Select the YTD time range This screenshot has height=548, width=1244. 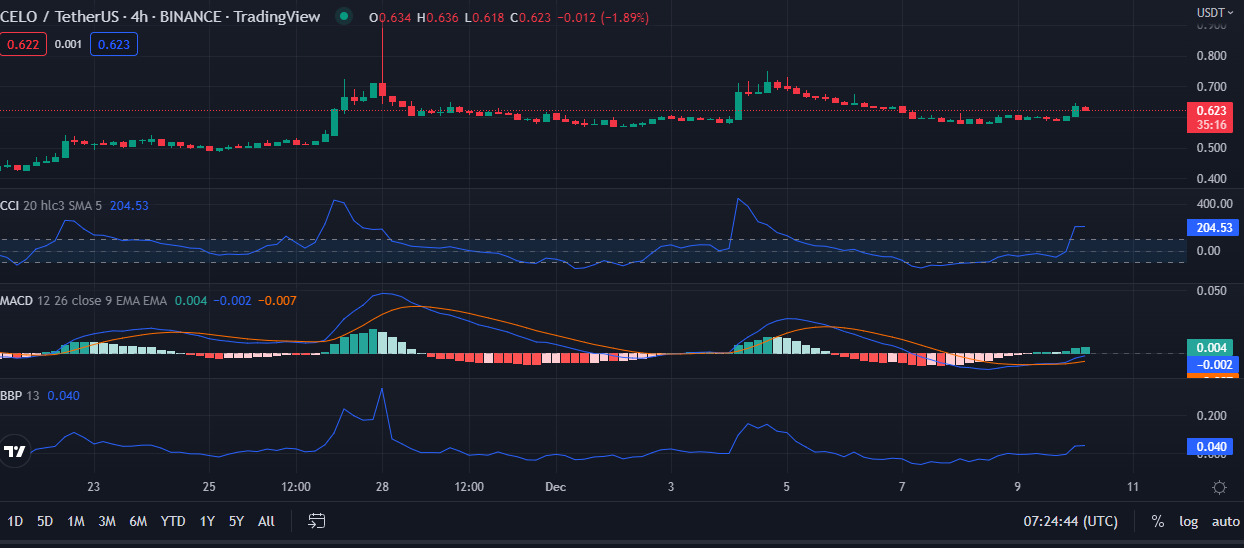click(173, 521)
